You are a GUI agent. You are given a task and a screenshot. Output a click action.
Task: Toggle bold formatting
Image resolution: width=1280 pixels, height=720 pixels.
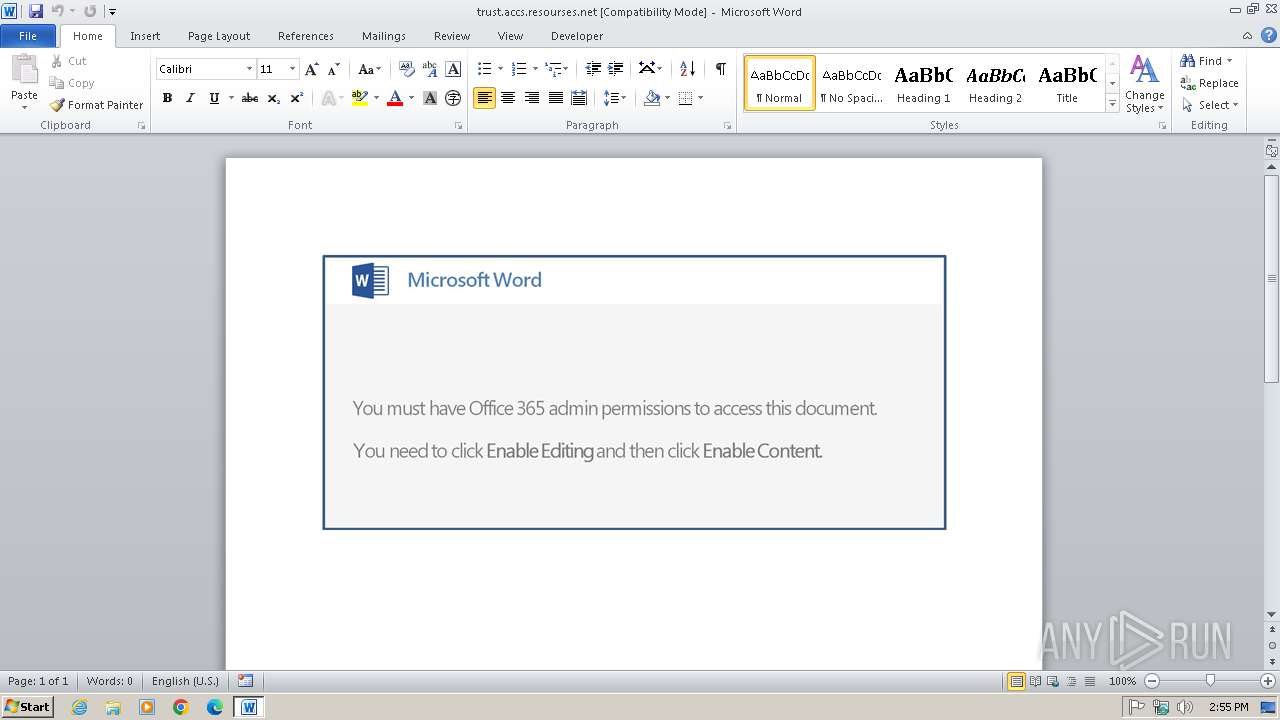point(167,98)
